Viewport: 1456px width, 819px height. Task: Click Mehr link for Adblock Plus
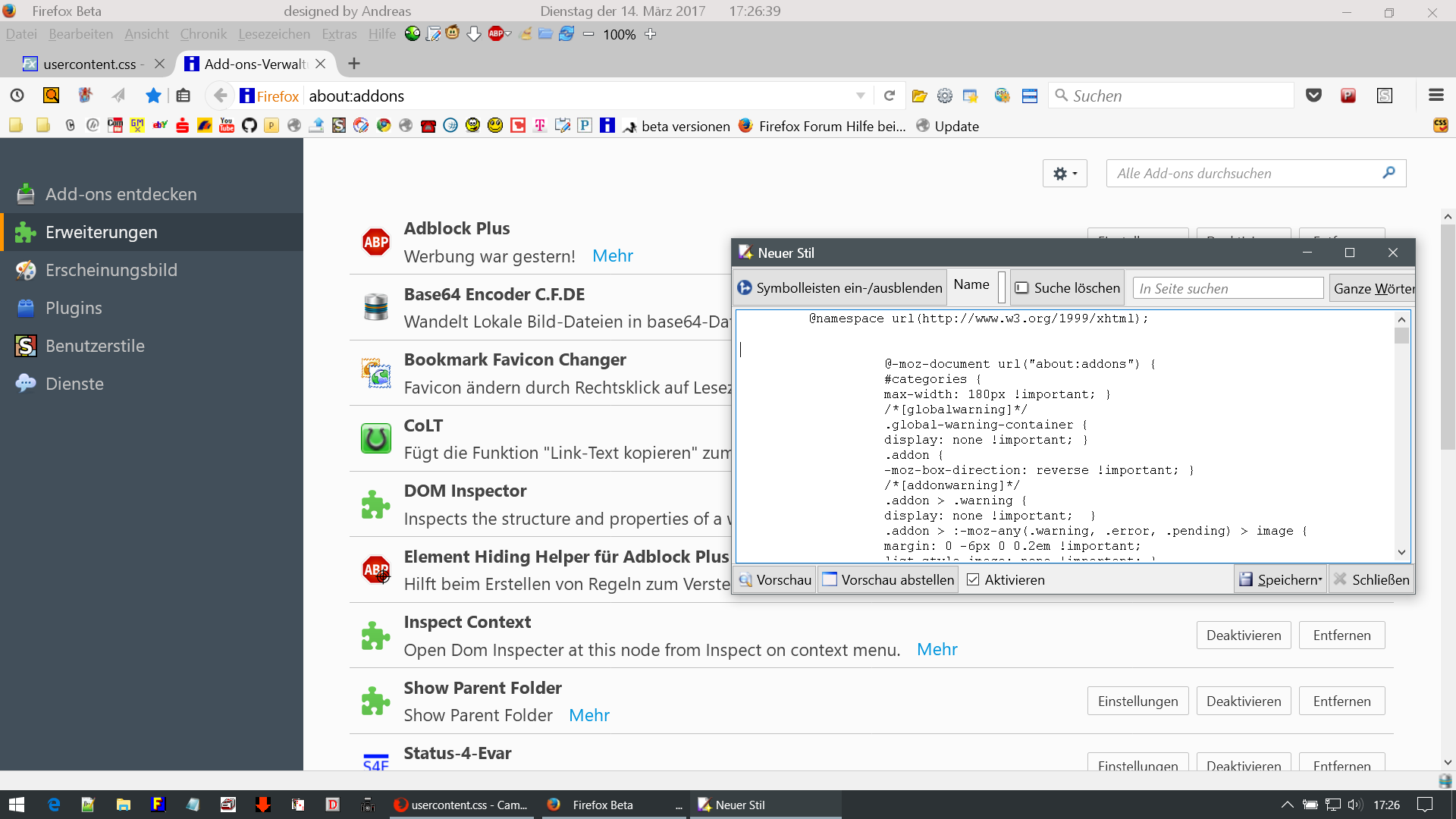[612, 256]
